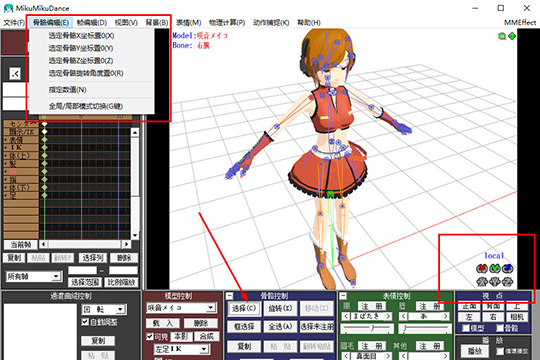The image size is (540, 360).
Task: Click the gray X move axis icon
Action: 482,282
